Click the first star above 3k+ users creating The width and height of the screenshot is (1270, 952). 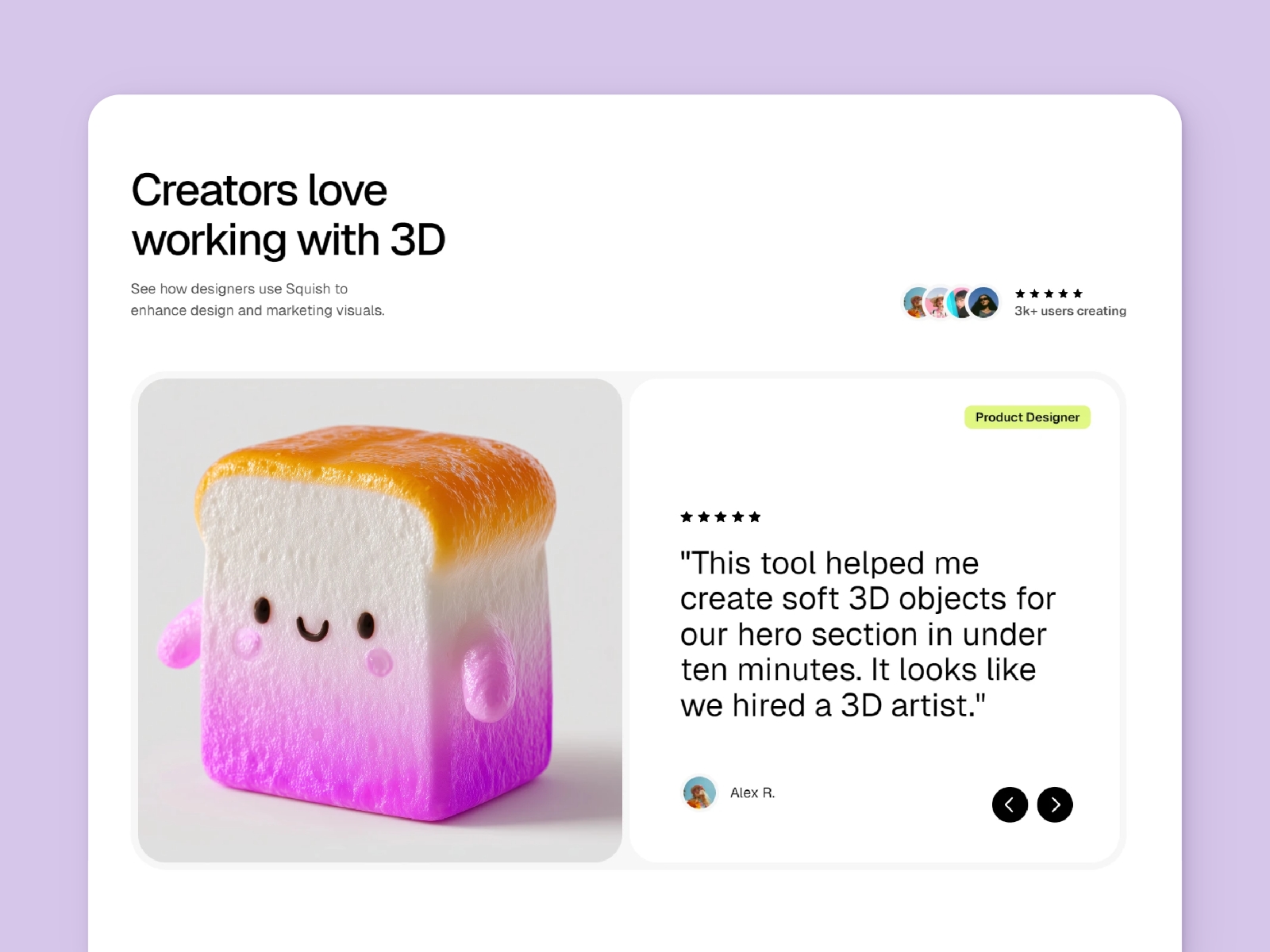1020,294
